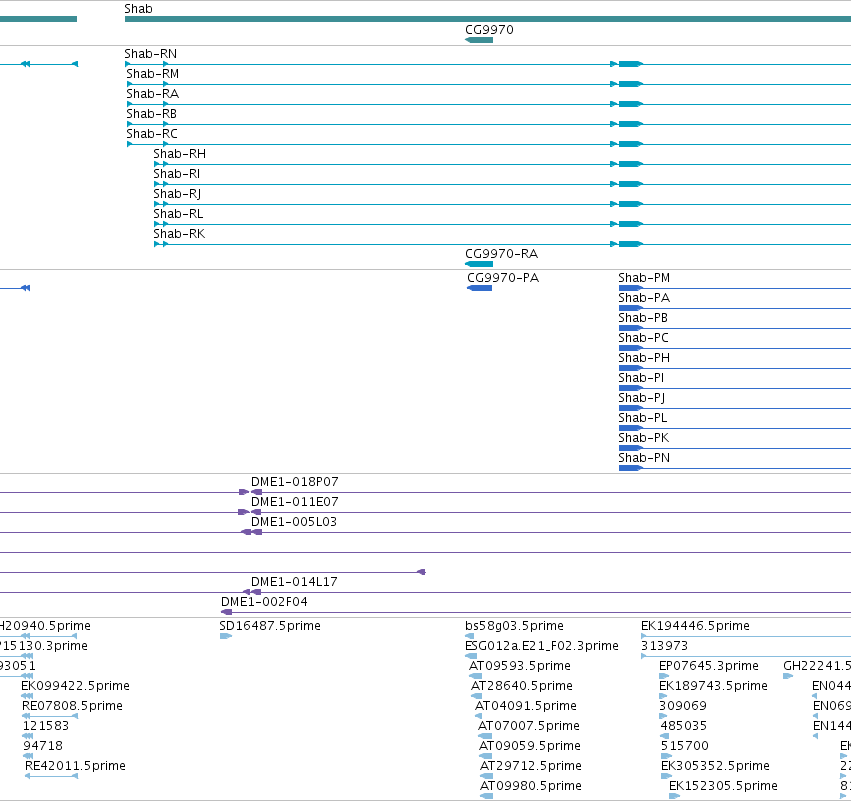Select the teal CG9970 gene arrow glyph
851x801 pixels.
point(479,40)
